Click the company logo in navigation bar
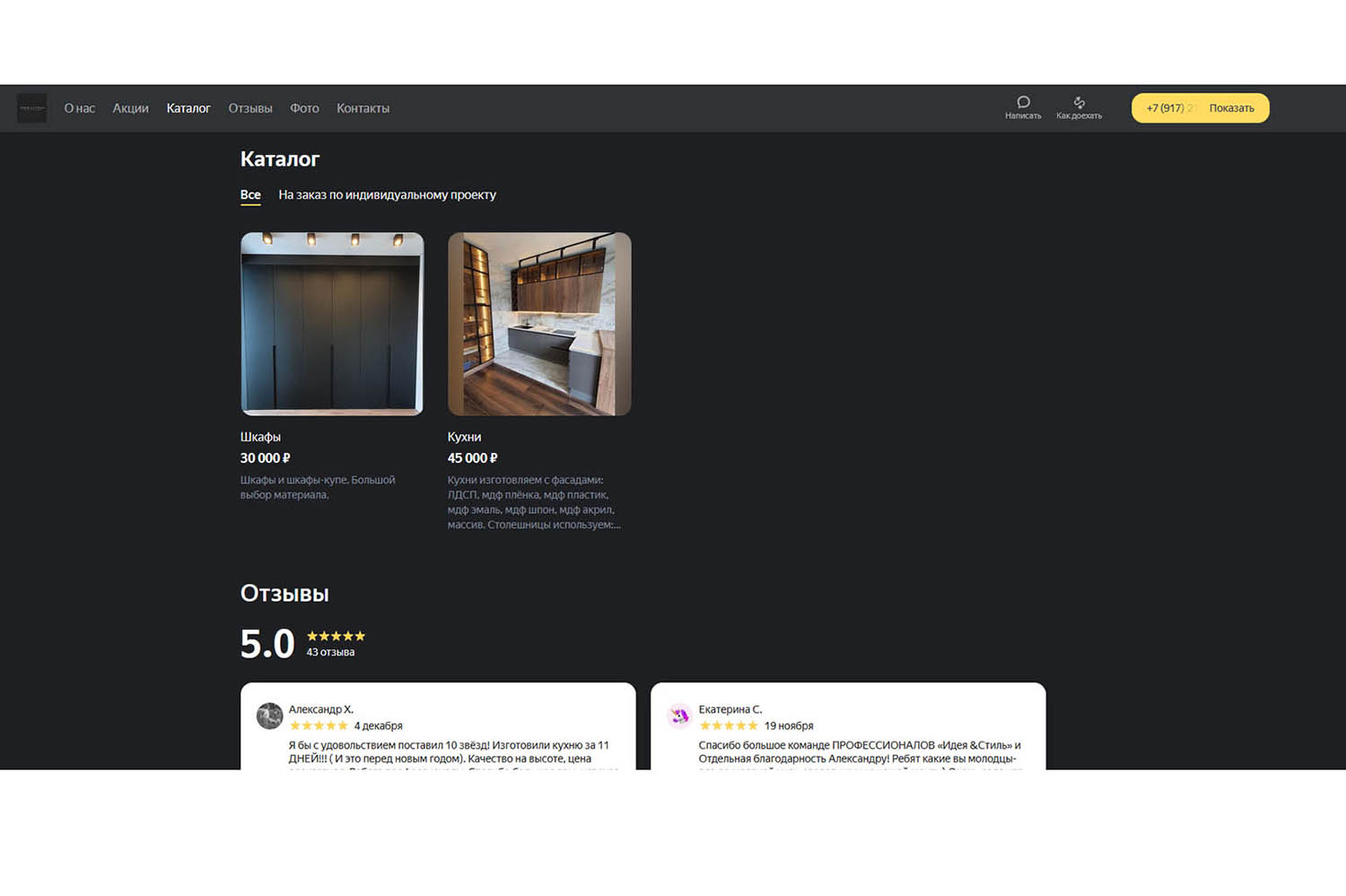 31,109
